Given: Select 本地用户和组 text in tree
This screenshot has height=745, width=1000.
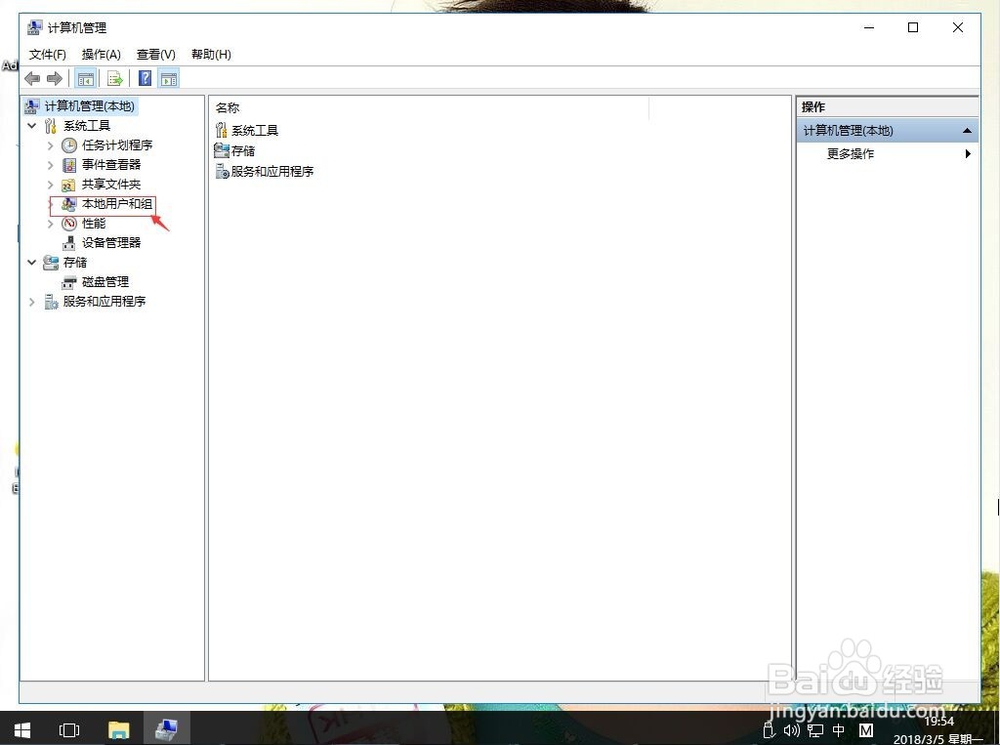Looking at the screenshot, I should [117, 204].
